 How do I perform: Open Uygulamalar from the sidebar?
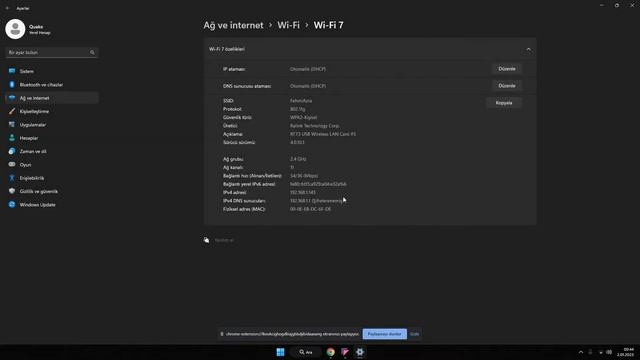click(x=51, y=124)
